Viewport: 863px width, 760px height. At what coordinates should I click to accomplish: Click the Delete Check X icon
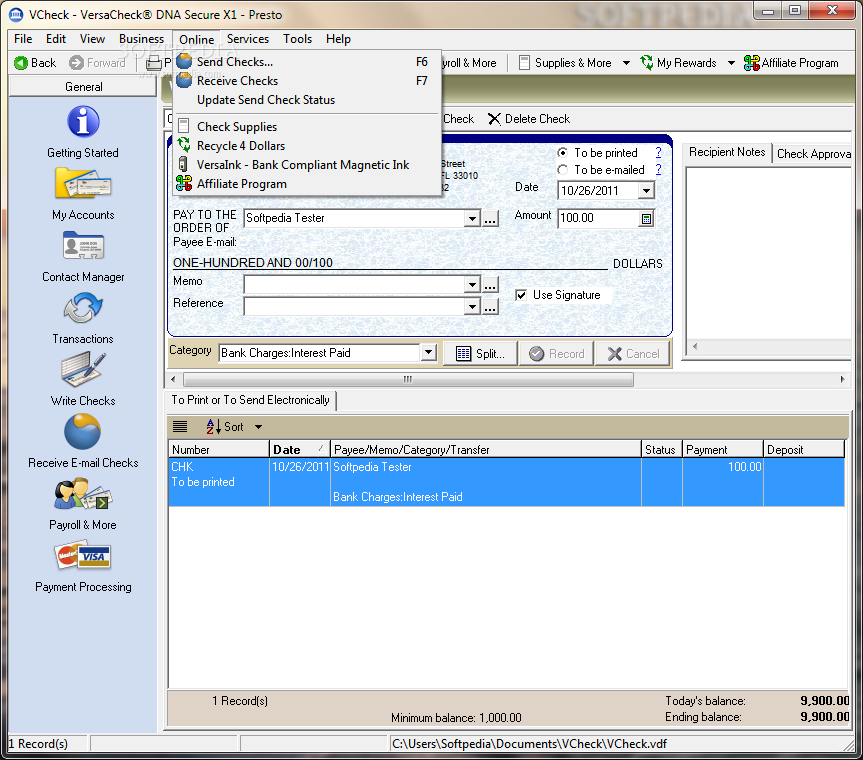coord(494,119)
